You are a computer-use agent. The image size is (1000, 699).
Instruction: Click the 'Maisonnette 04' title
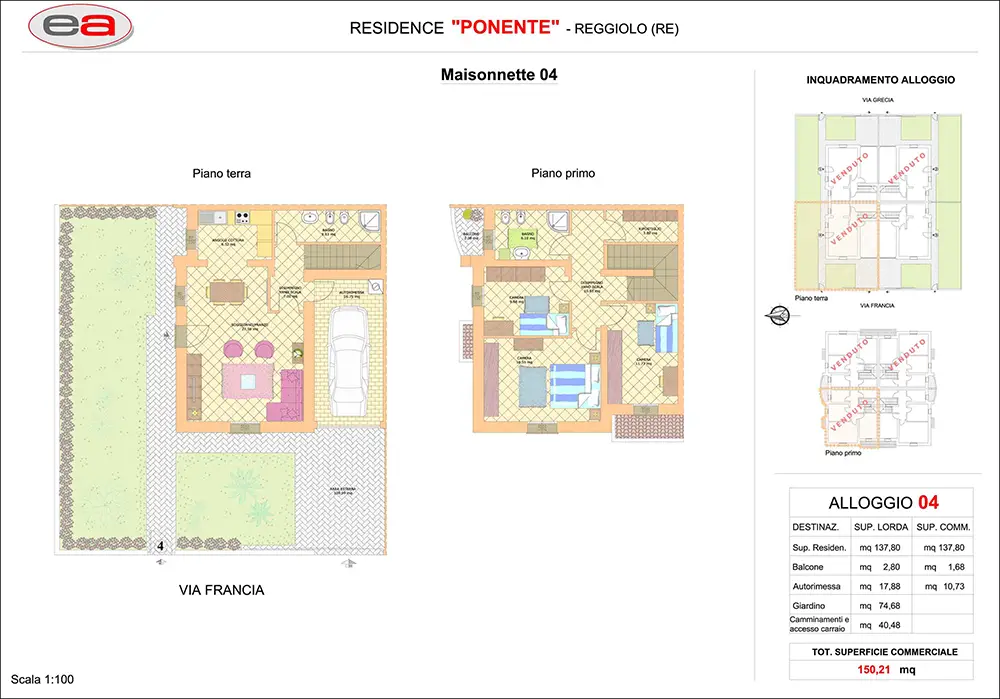(499, 76)
